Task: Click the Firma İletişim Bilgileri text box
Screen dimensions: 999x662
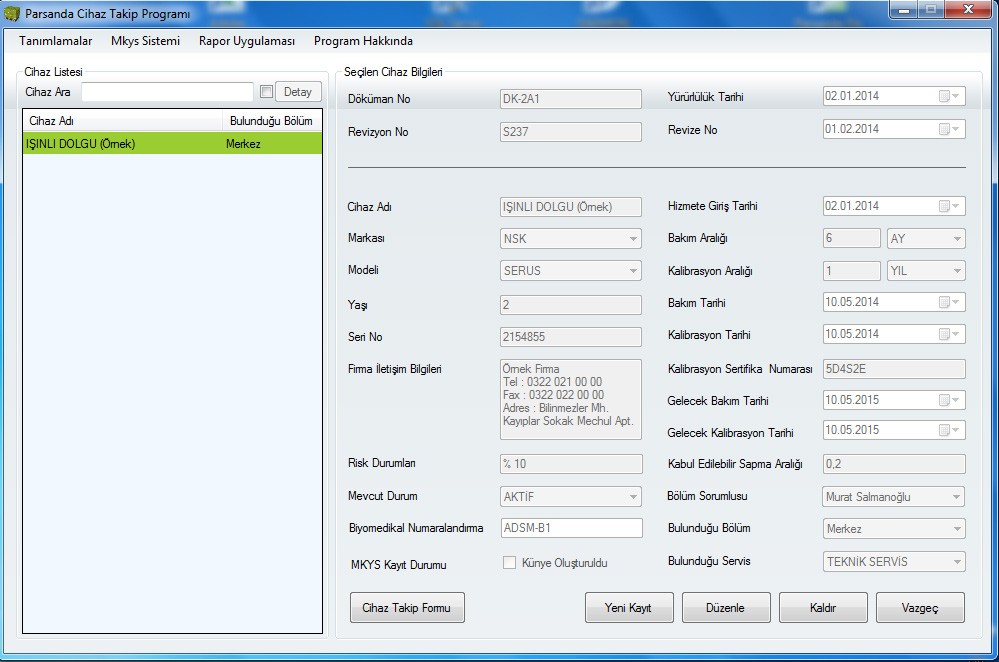Action: 571,399
